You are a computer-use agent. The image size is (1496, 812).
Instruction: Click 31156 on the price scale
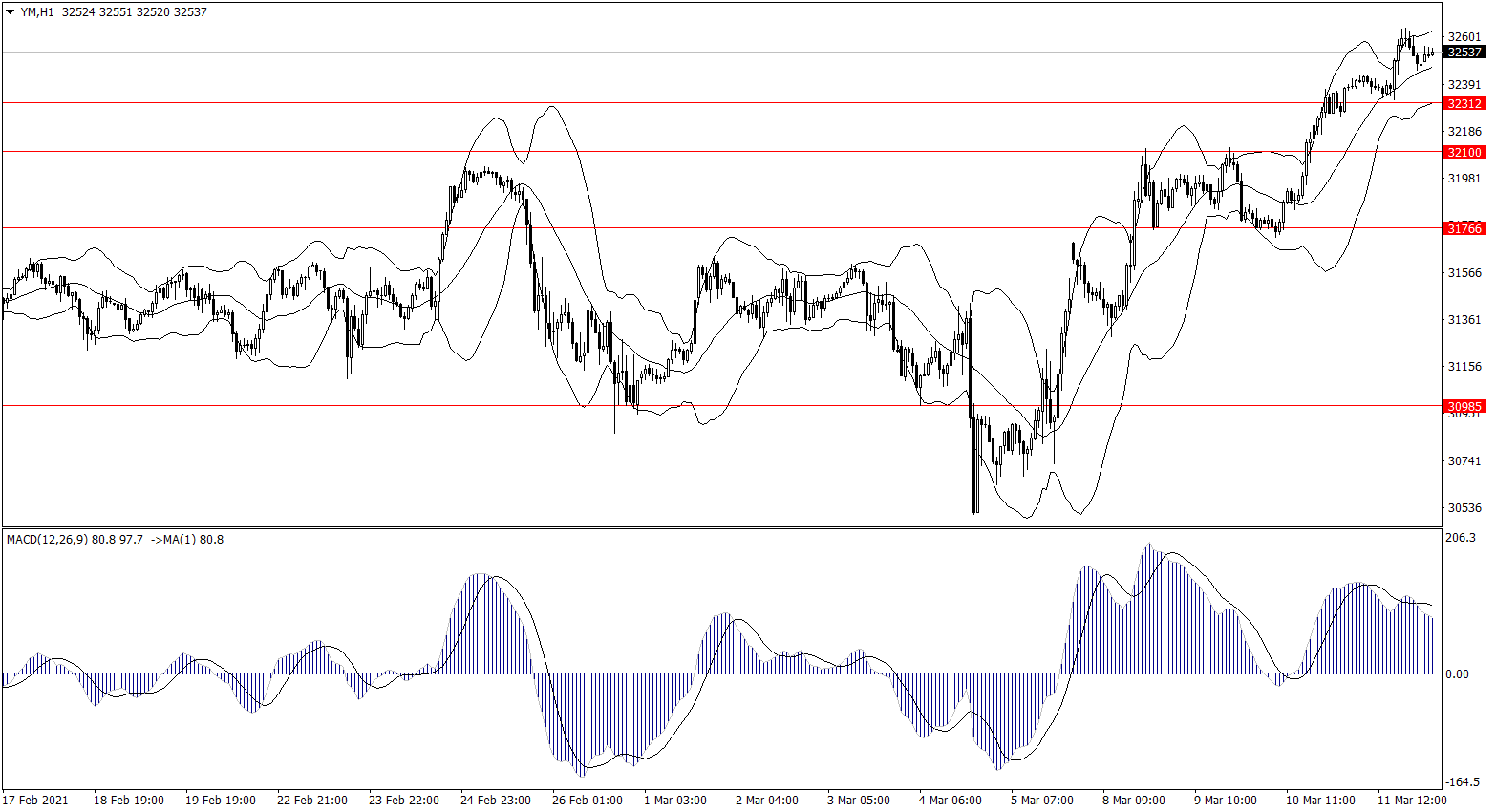coord(1464,367)
